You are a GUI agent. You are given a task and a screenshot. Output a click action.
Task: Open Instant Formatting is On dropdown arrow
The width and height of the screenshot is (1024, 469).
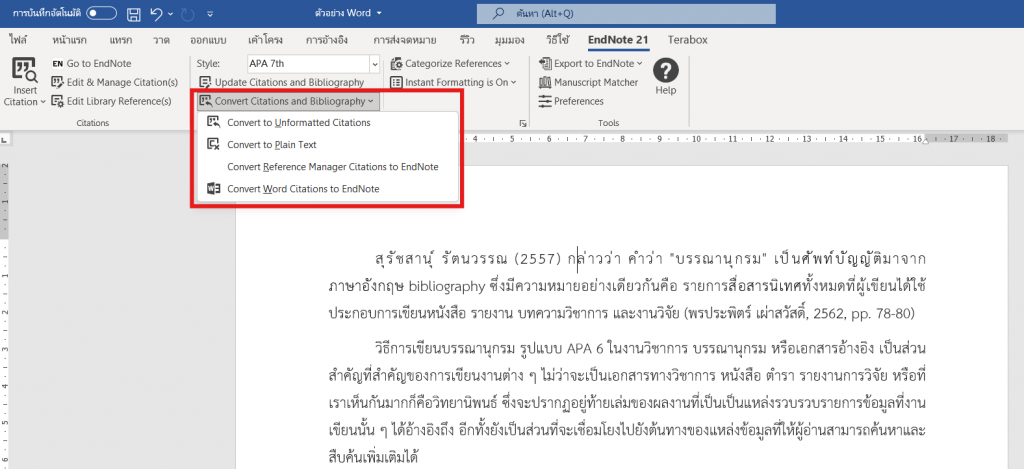[513, 82]
